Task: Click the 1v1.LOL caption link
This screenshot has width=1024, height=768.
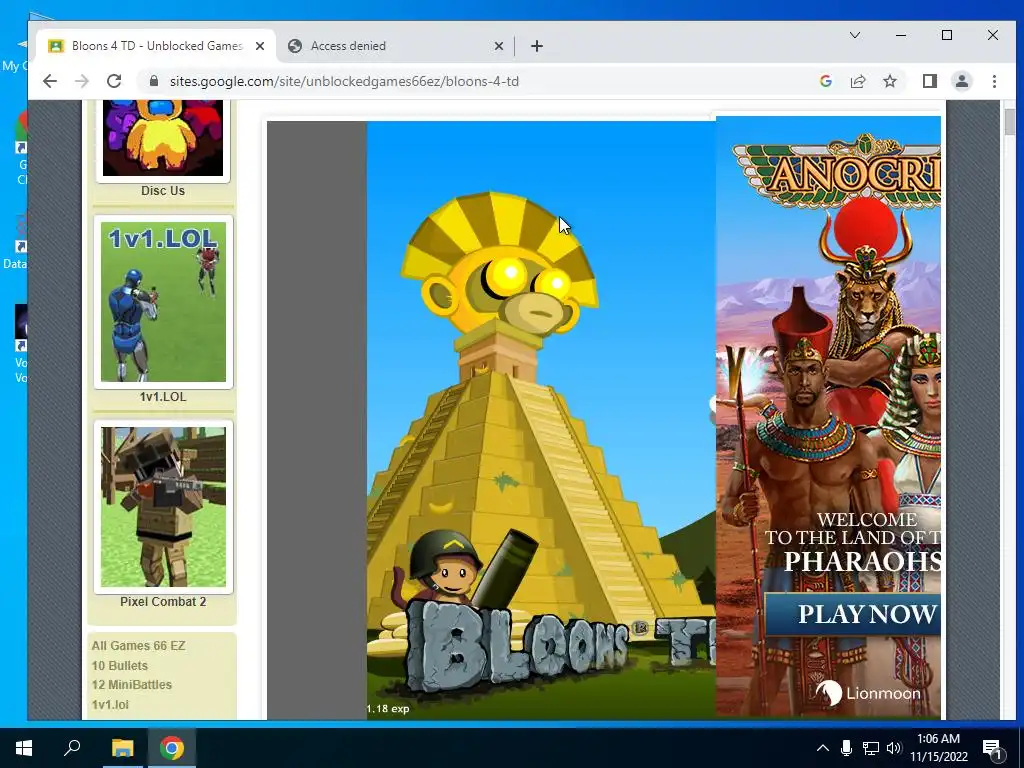Action: [163, 396]
